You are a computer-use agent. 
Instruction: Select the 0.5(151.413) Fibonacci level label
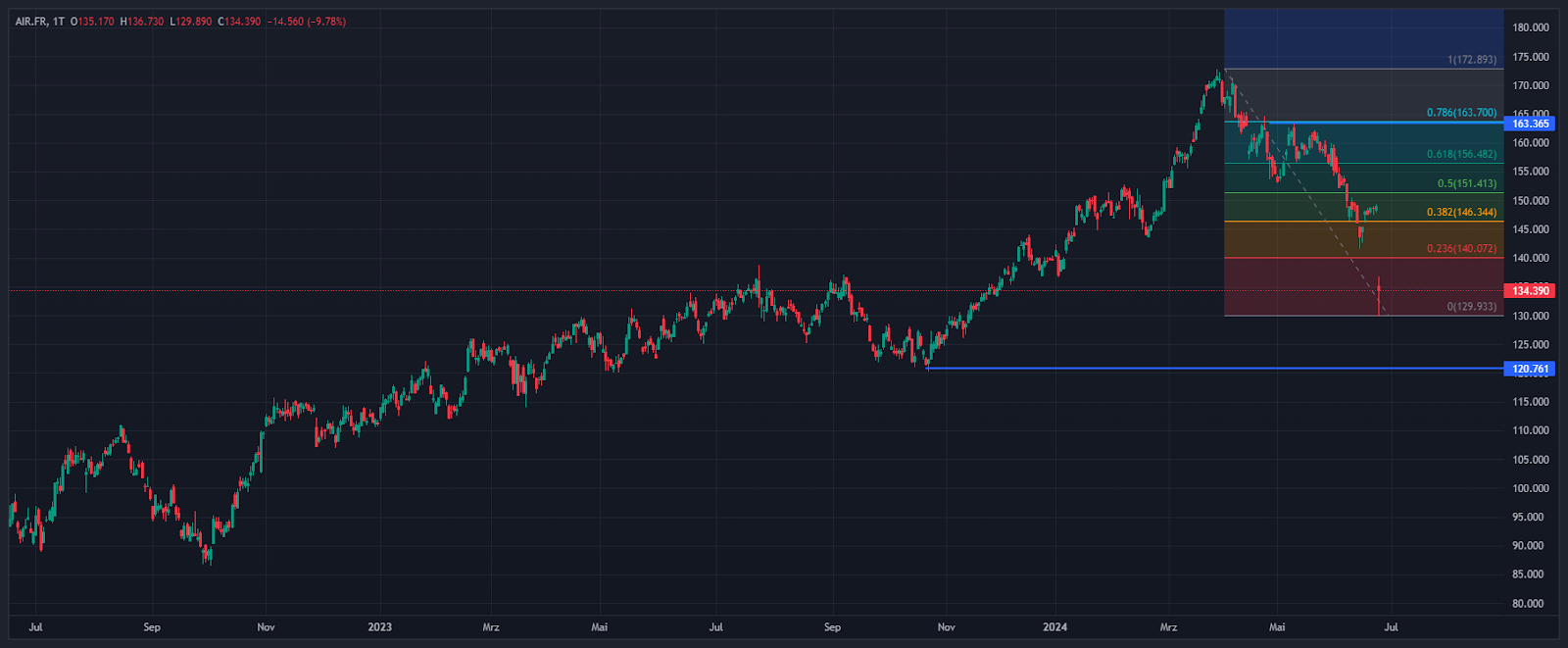coord(1466,184)
